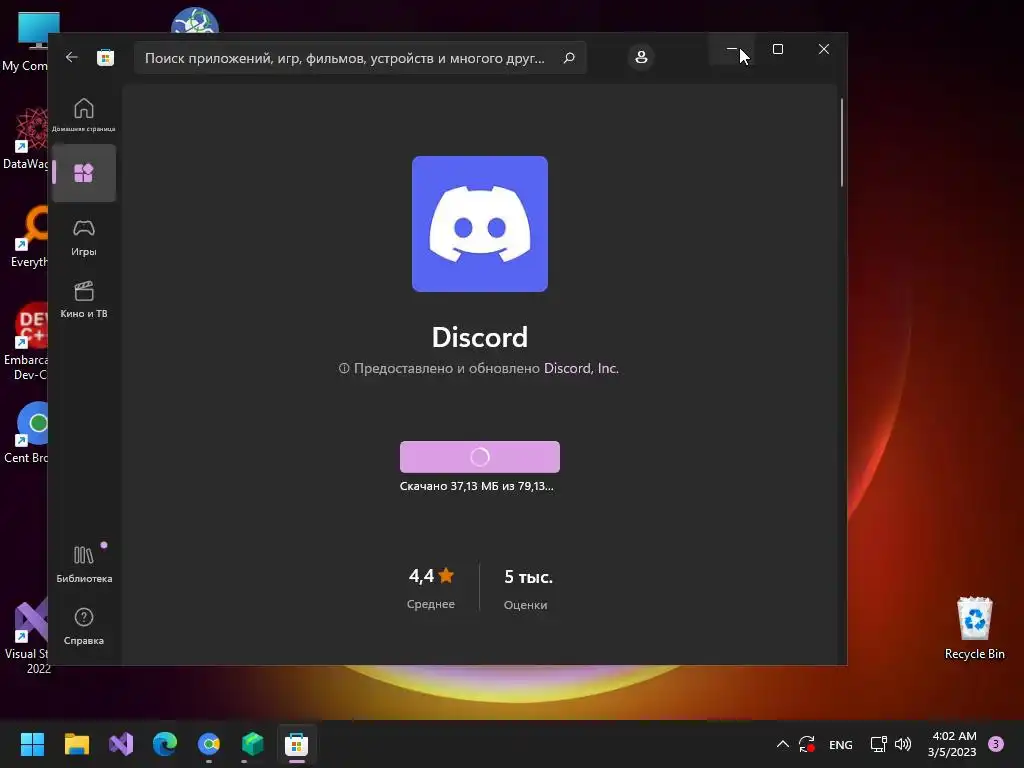Open the notification badge showing 3

point(995,744)
